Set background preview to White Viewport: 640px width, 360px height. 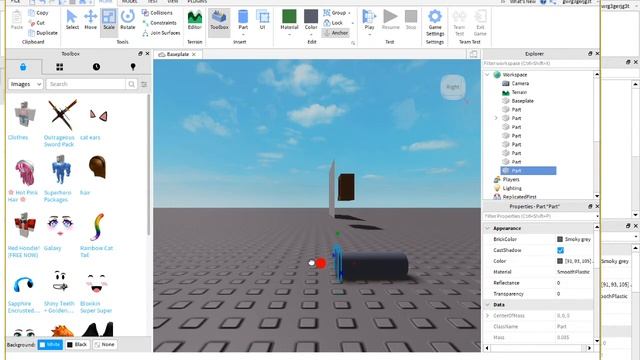point(50,344)
